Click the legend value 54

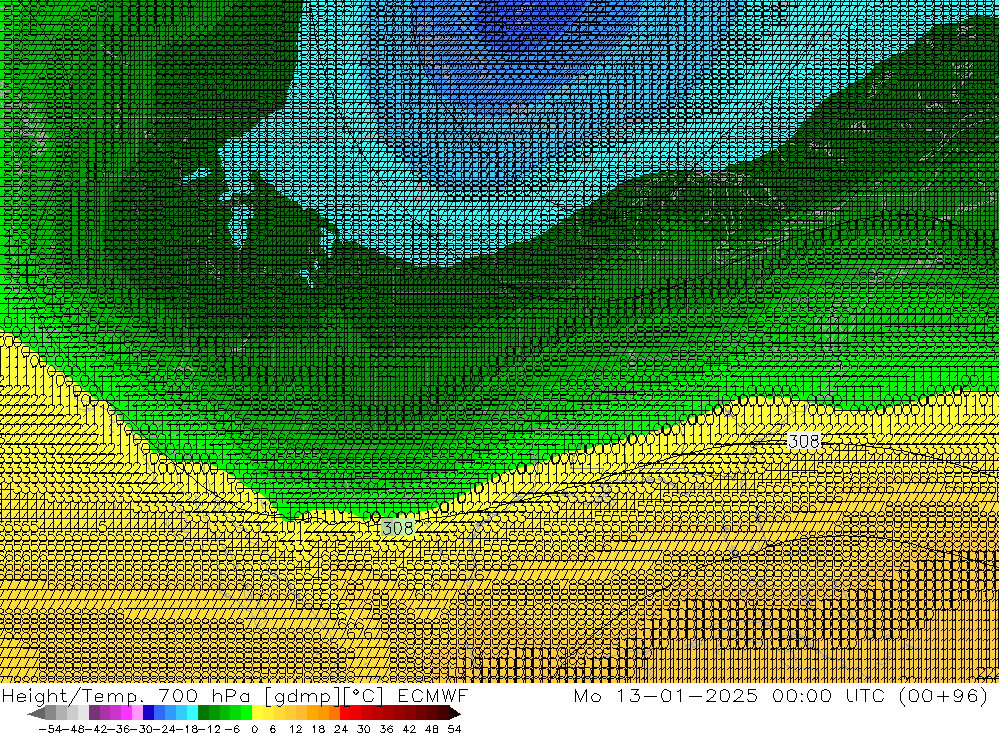point(454,729)
